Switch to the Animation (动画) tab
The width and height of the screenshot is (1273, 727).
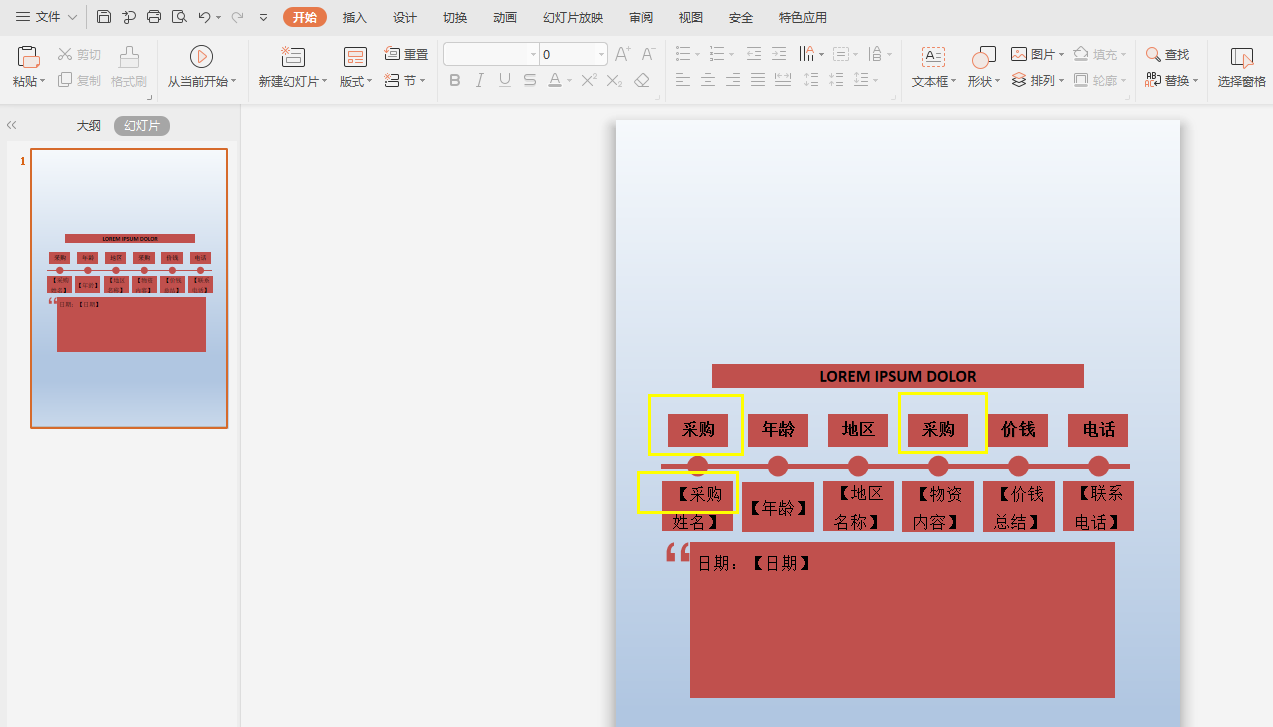(505, 17)
